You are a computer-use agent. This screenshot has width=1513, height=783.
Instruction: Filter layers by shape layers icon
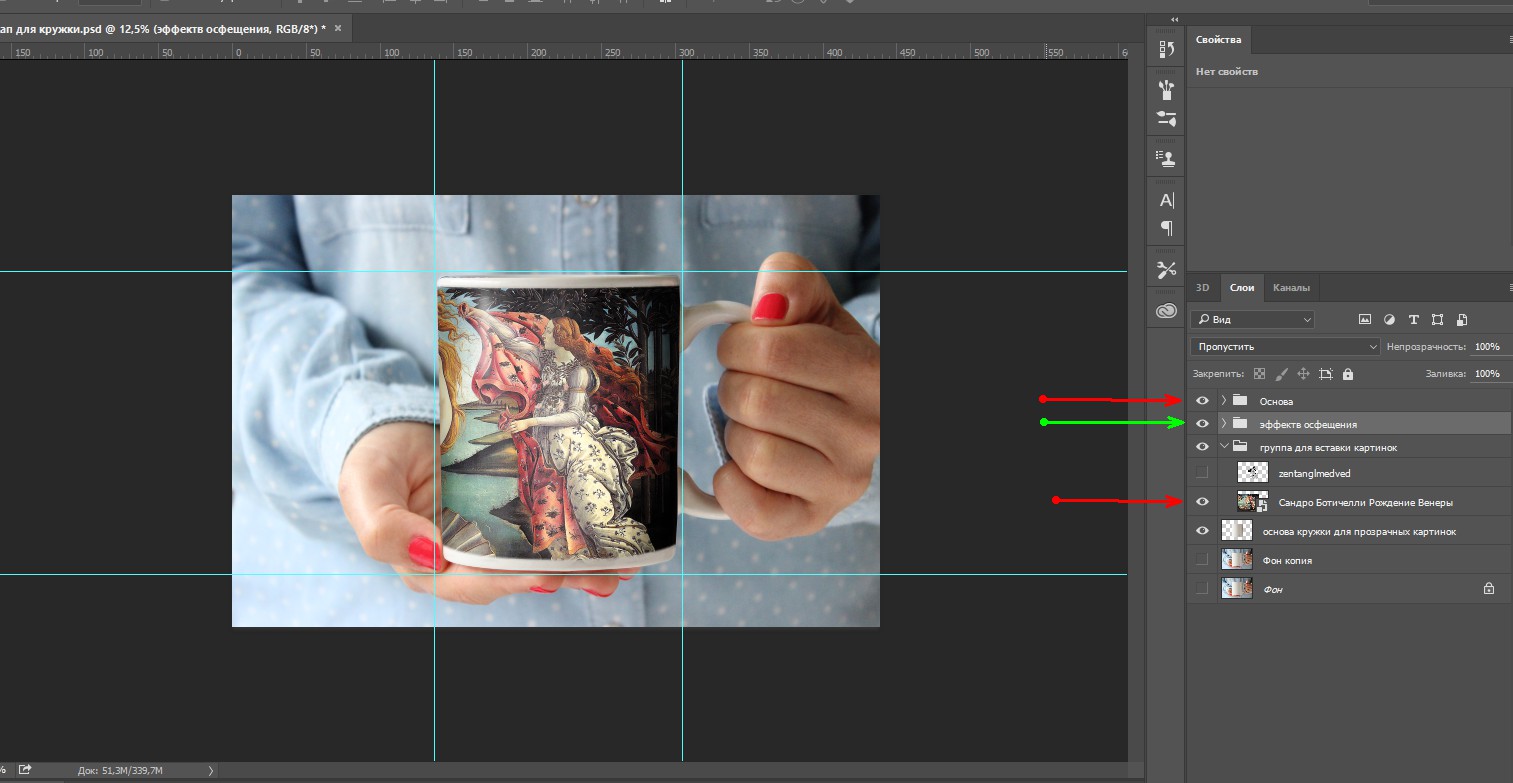(x=1437, y=320)
